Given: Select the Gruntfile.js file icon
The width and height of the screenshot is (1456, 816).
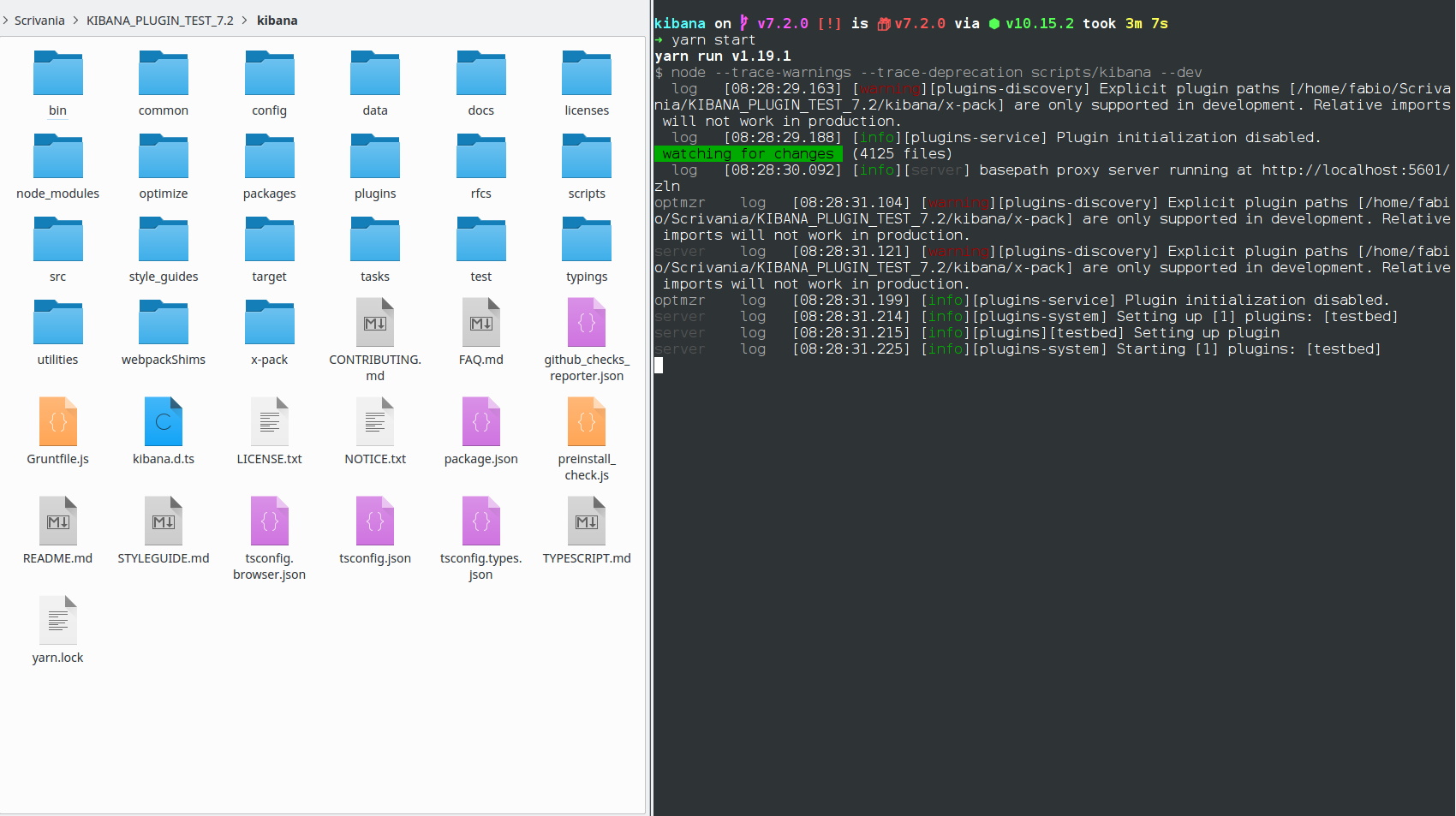Looking at the screenshot, I should (57, 421).
